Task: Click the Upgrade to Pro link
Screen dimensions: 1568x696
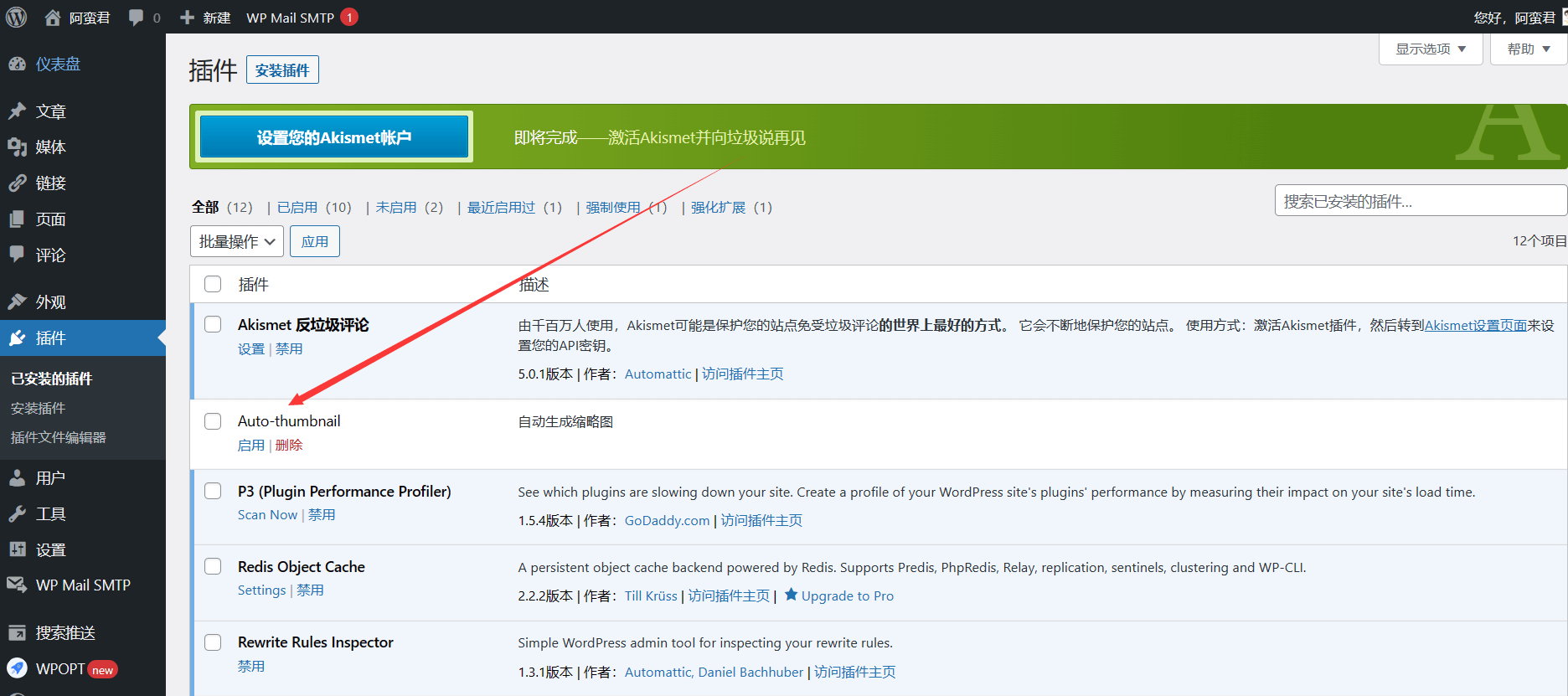Action: click(847, 595)
